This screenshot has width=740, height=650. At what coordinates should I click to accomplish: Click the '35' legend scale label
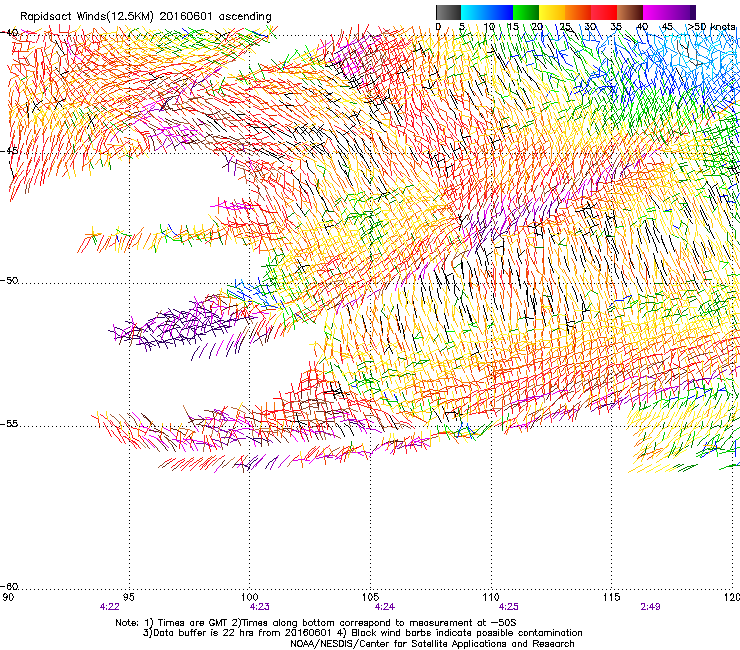point(616,27)
